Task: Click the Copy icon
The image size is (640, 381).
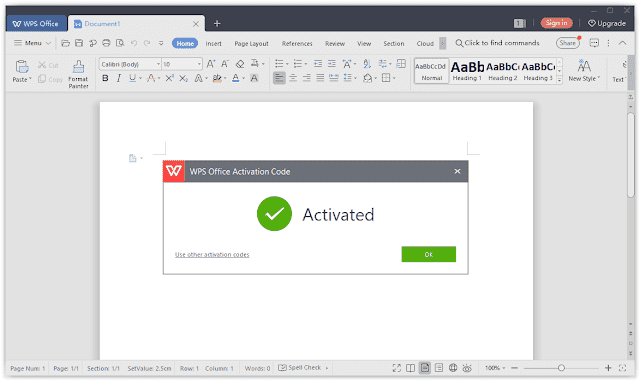Action: click(42, 79)
